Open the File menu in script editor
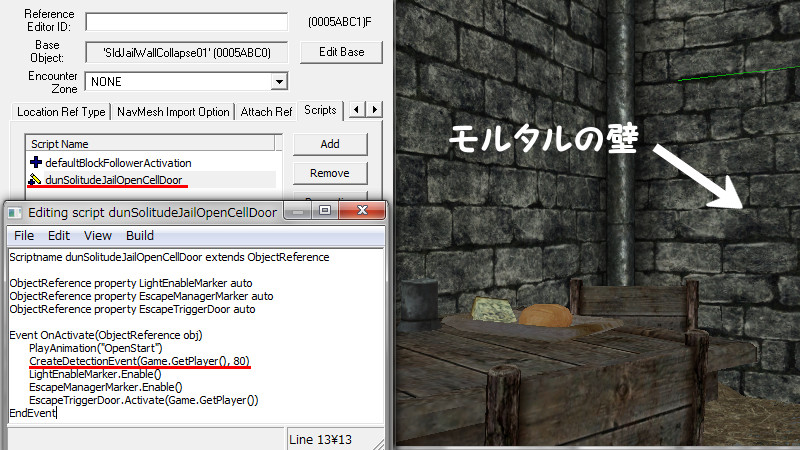The image size is (800, 450). pos(24,236)
